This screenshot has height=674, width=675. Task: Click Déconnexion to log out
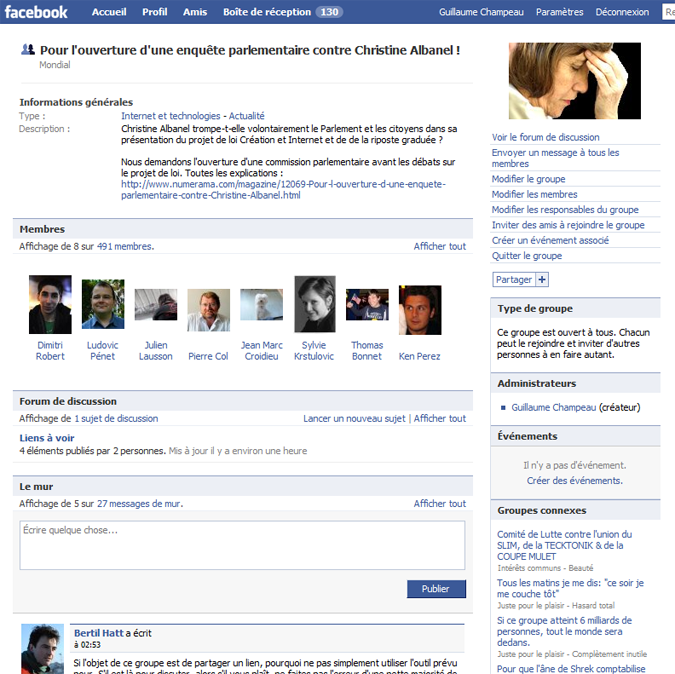click(x=622, y=12)
